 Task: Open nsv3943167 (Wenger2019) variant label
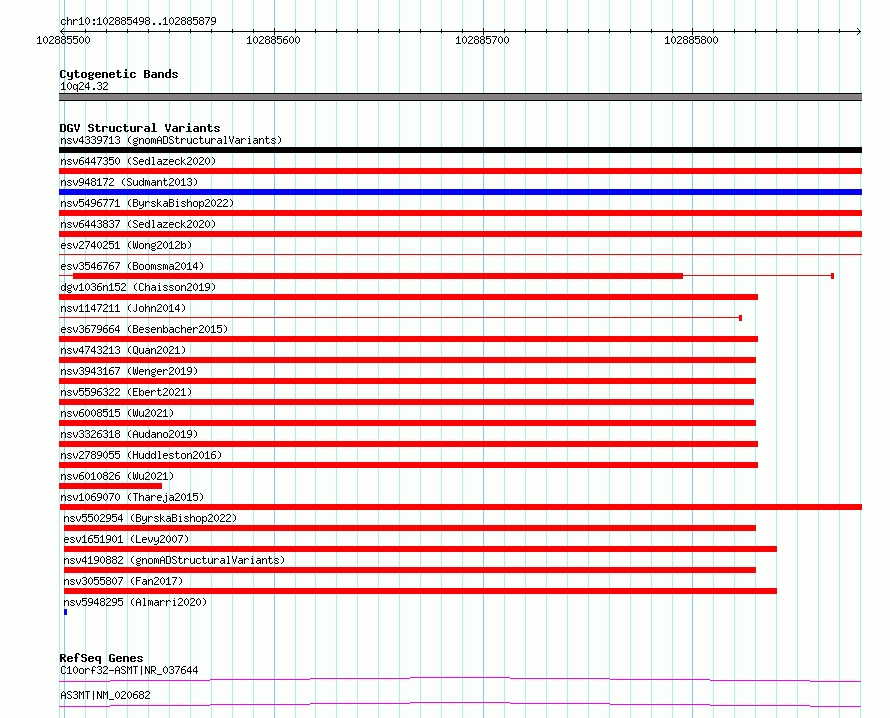click(129, 371)
